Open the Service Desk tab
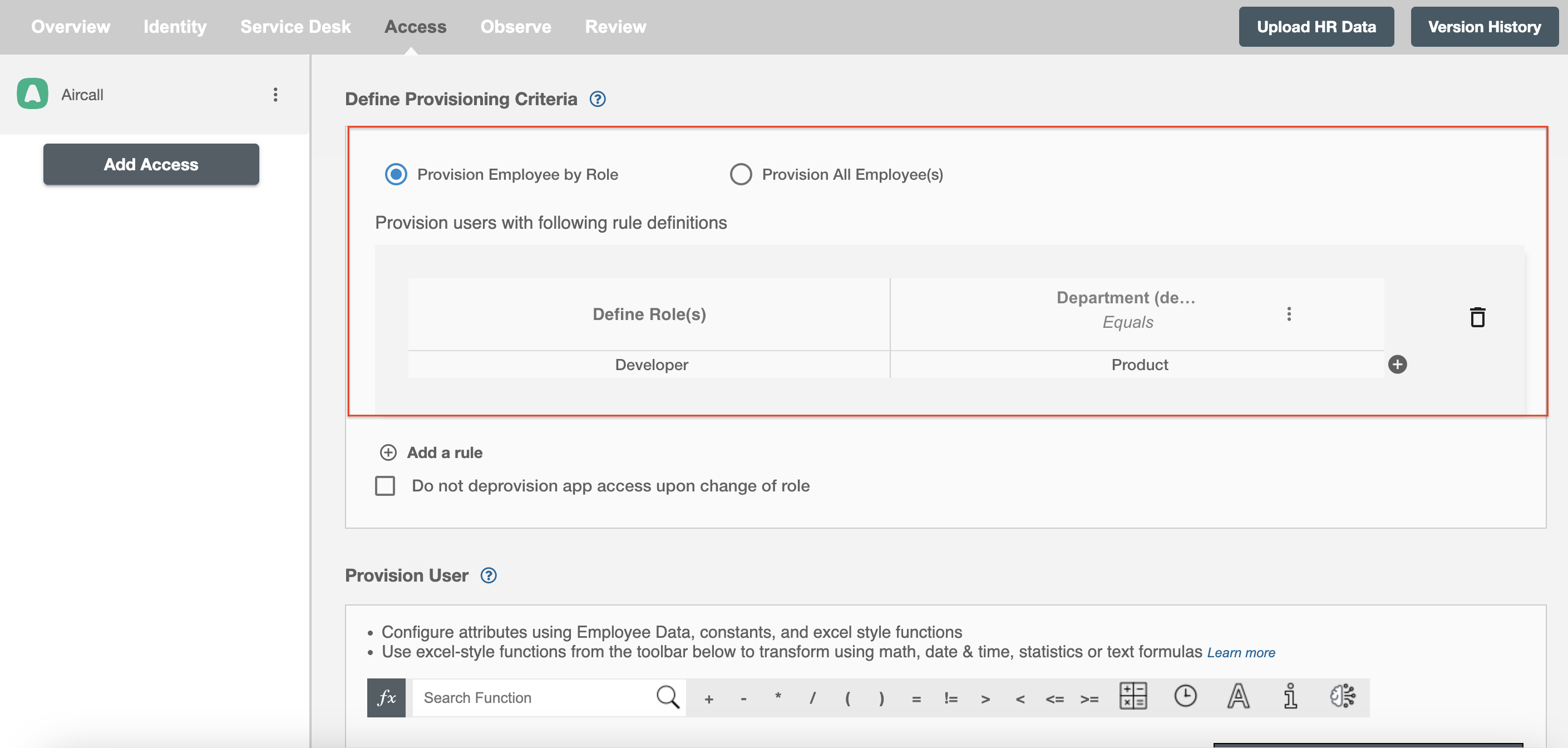 pos(295,27)
